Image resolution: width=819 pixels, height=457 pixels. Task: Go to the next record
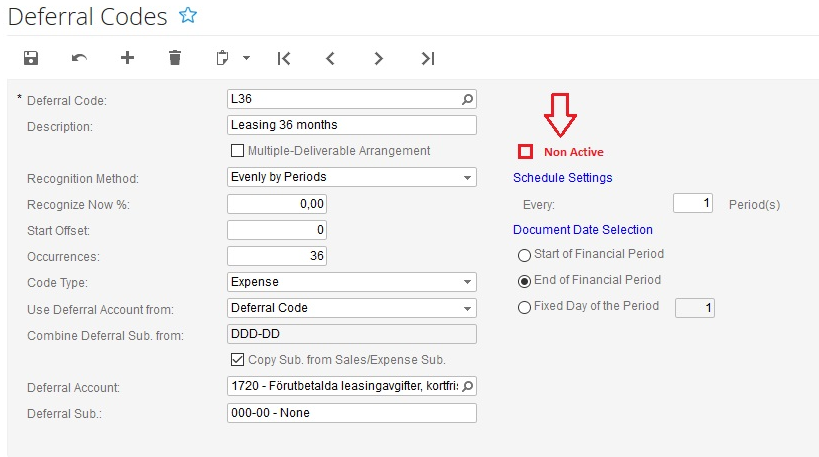coord(379,58)
